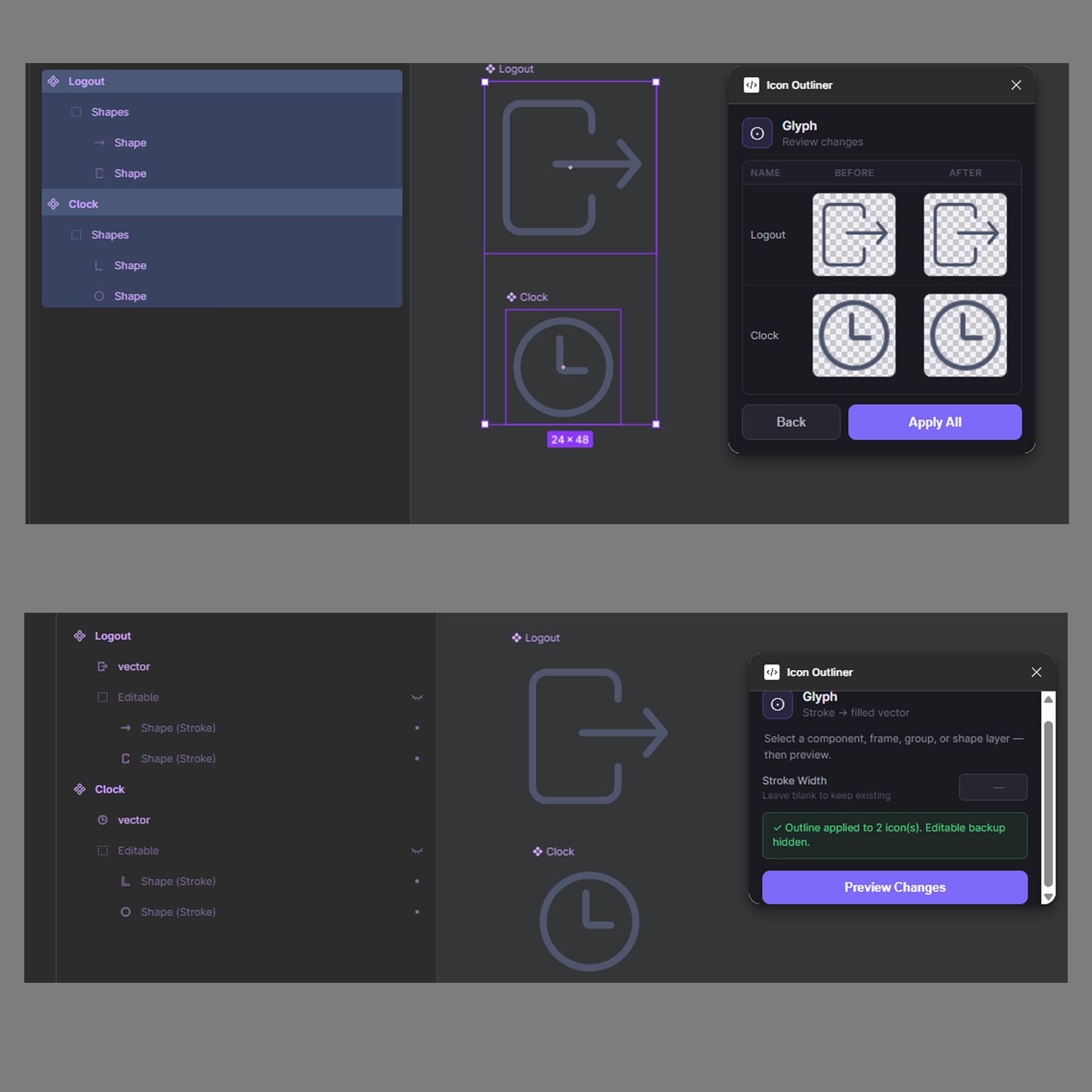
Task: Select the arrow Shape layer icon in selected list
Action: 99,143
